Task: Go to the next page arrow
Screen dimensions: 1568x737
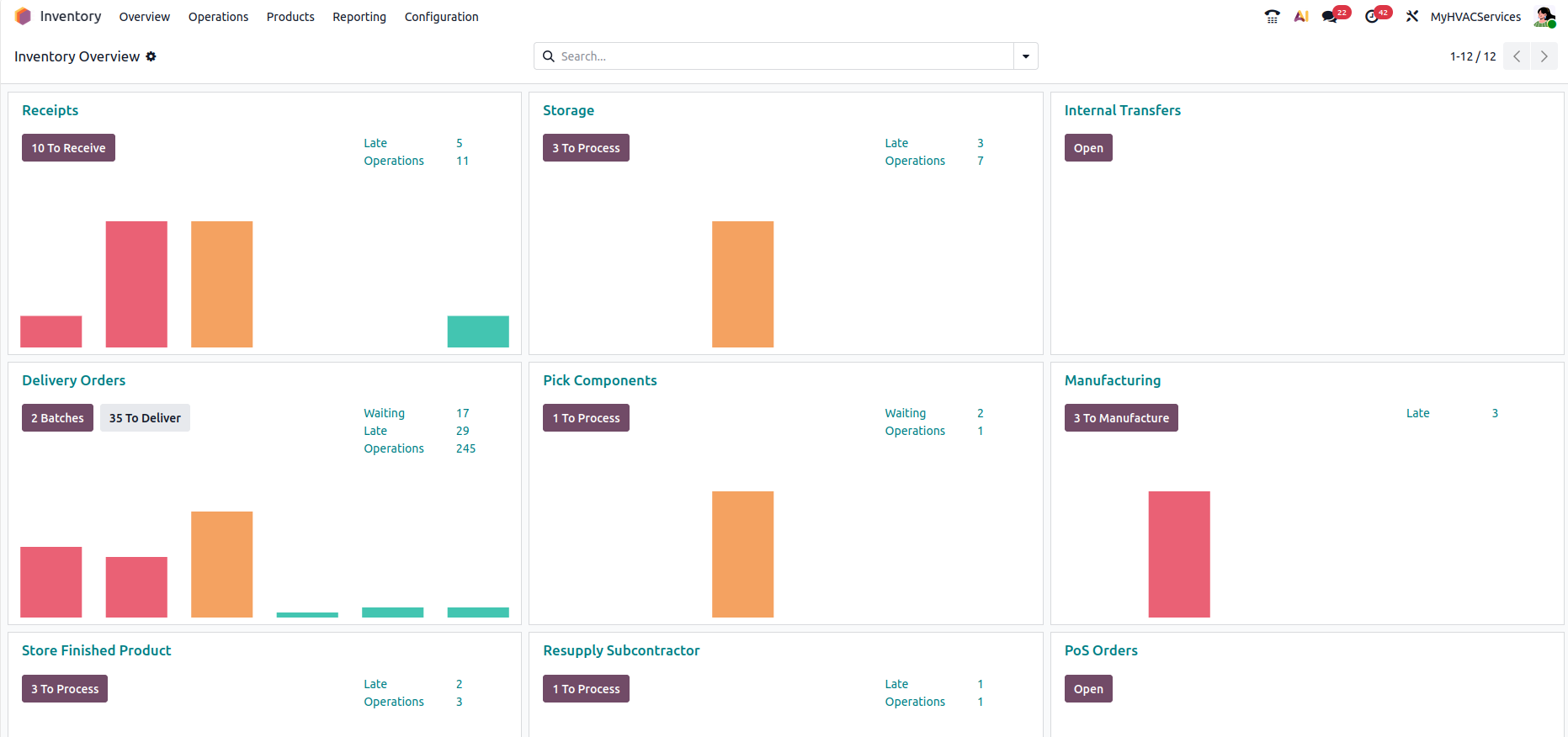Action: 1544,56
